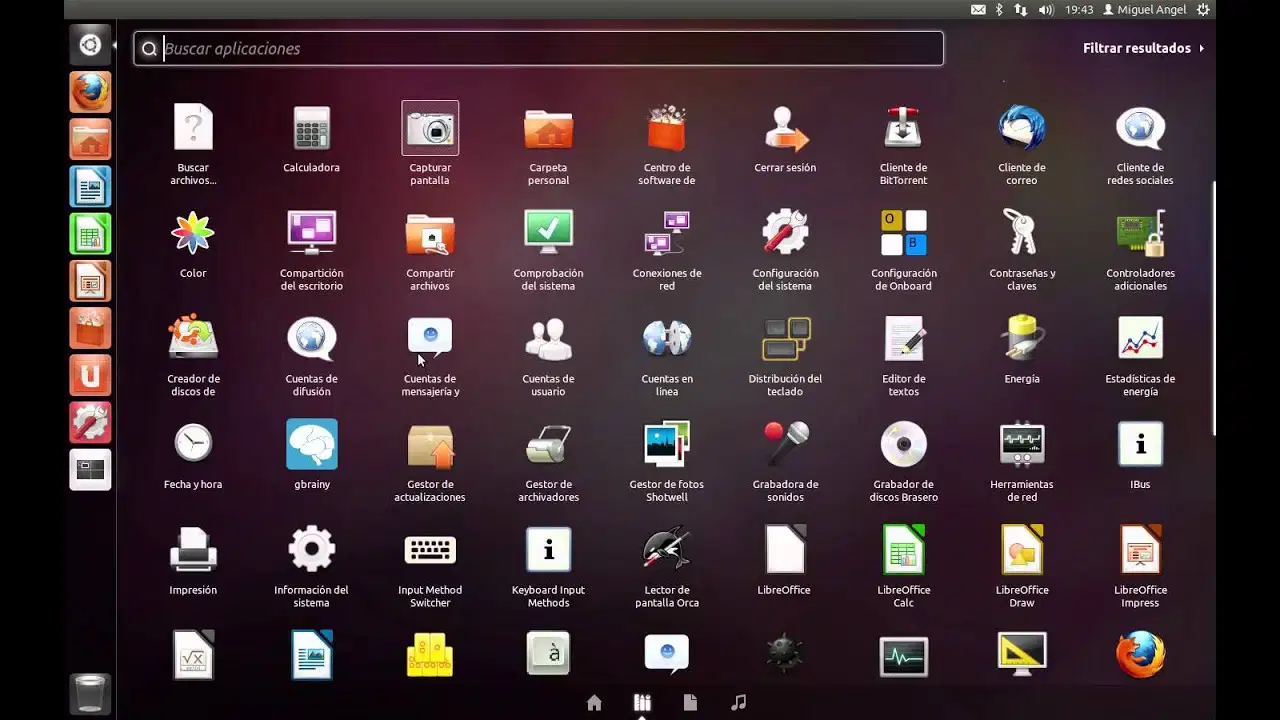The width and height of the screenshot is (1280, 720).
Task: Open the Color application
Action: pyautogui.click(x=193, y=233)
